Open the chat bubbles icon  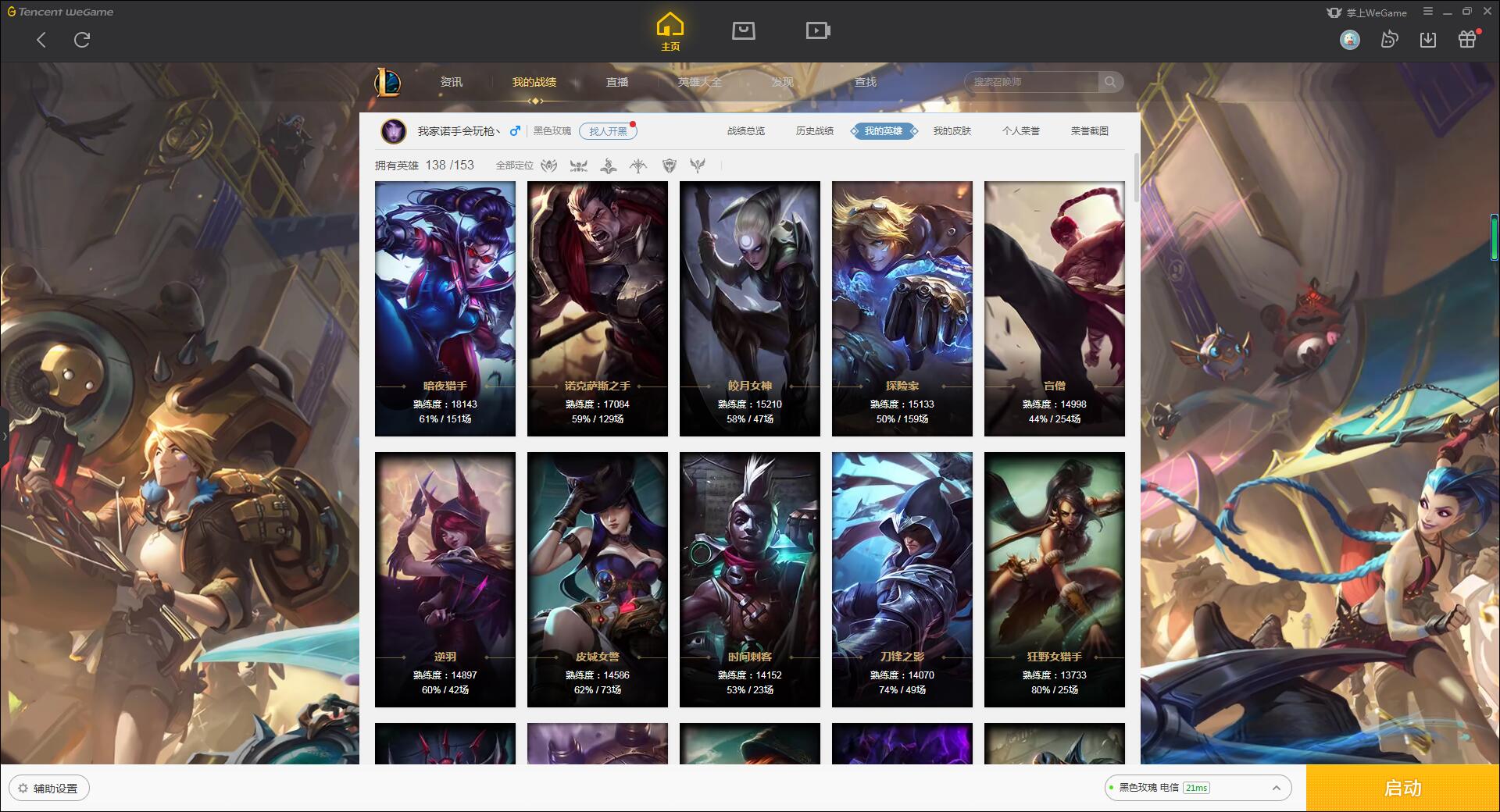(1389, 39)
